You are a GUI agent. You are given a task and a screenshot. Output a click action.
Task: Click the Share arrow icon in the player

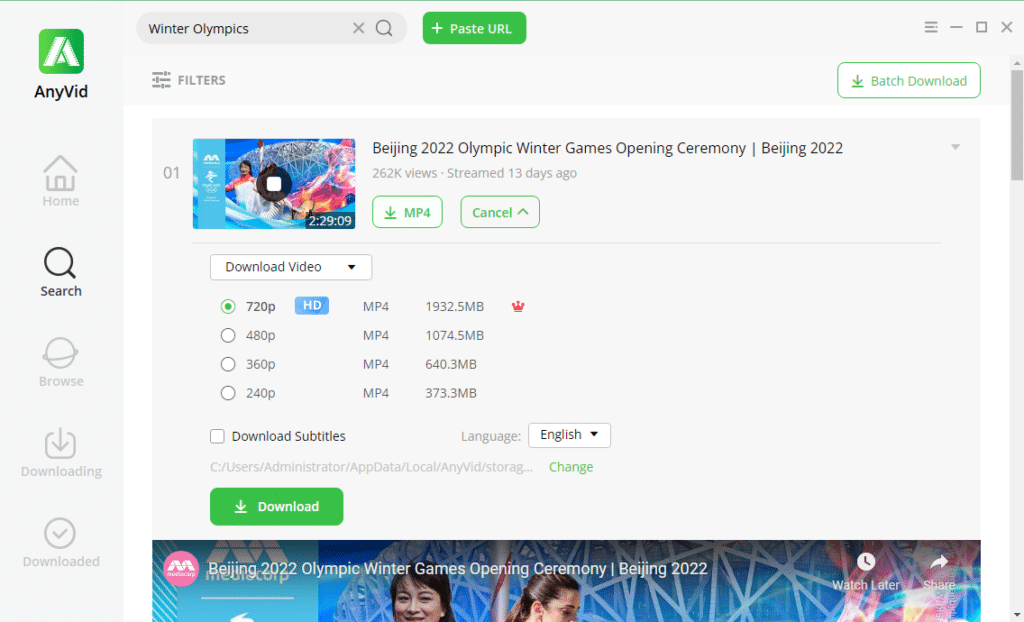point(939,561)
